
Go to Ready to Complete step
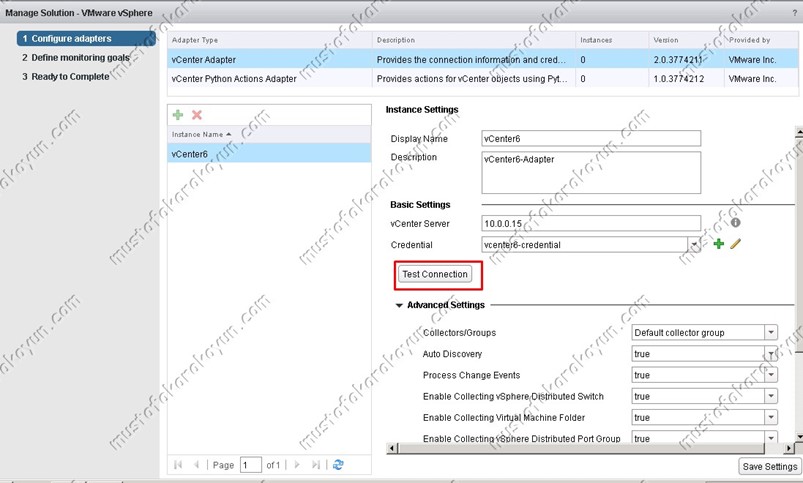[x=65, y=76]
